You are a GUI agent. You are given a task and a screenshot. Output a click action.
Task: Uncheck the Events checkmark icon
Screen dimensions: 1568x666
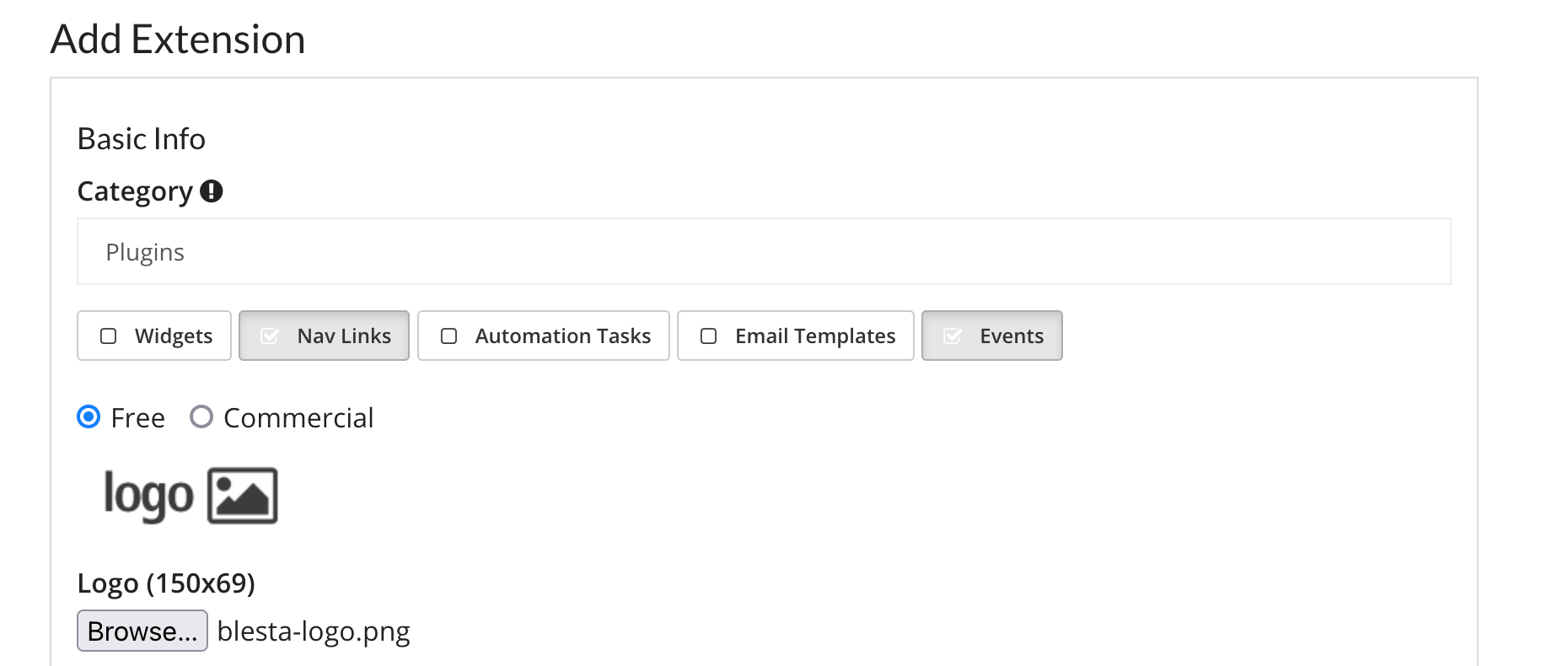[x=953, y=336]
